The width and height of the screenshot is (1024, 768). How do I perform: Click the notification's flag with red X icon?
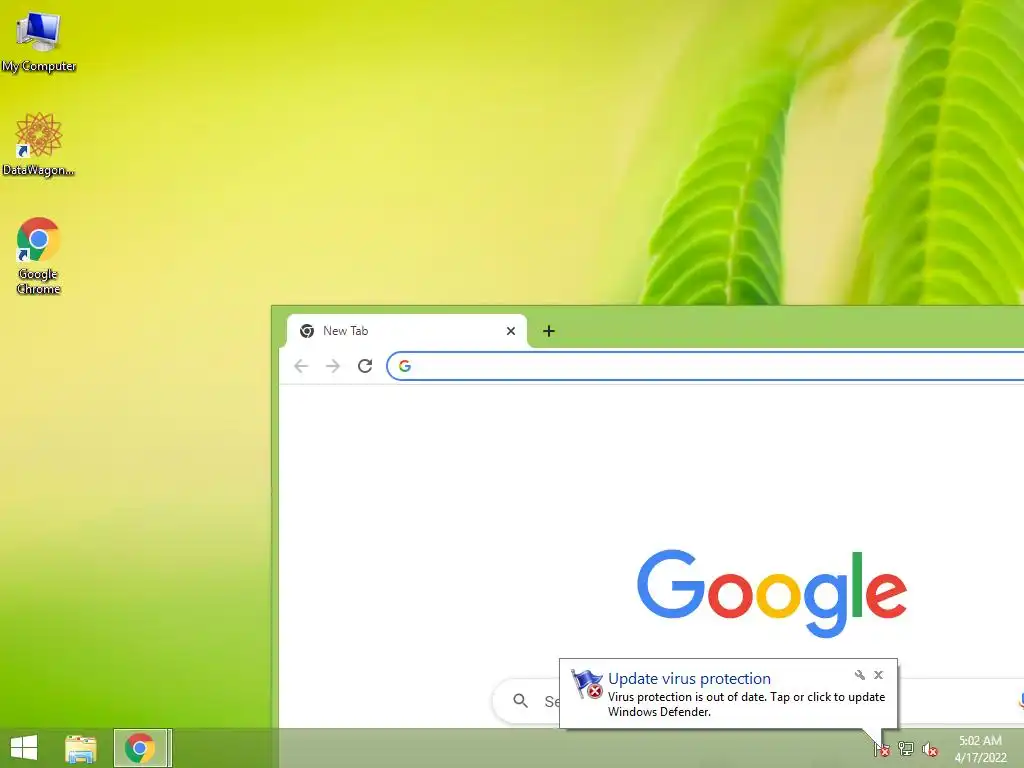[x=586, y=684]
